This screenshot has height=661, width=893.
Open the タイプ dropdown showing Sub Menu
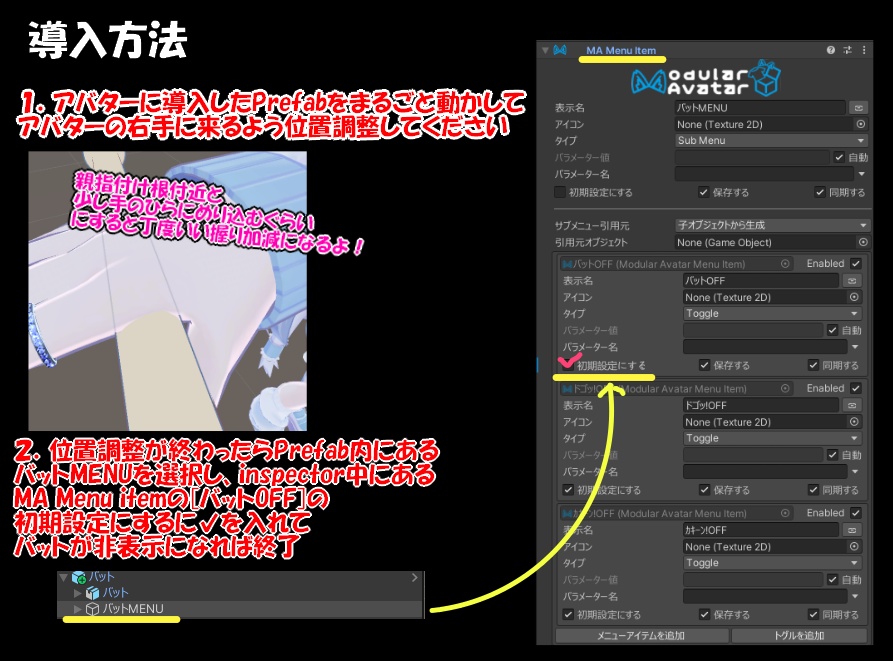coord(771,141)
